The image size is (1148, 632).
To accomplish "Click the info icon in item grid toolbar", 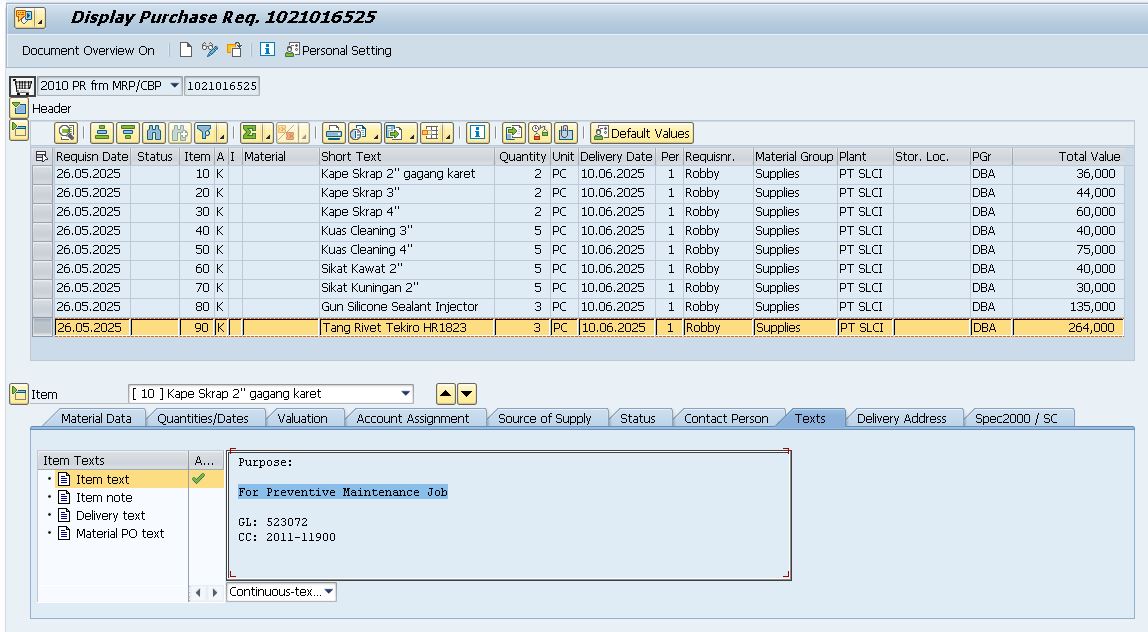I will pos(478,133).
